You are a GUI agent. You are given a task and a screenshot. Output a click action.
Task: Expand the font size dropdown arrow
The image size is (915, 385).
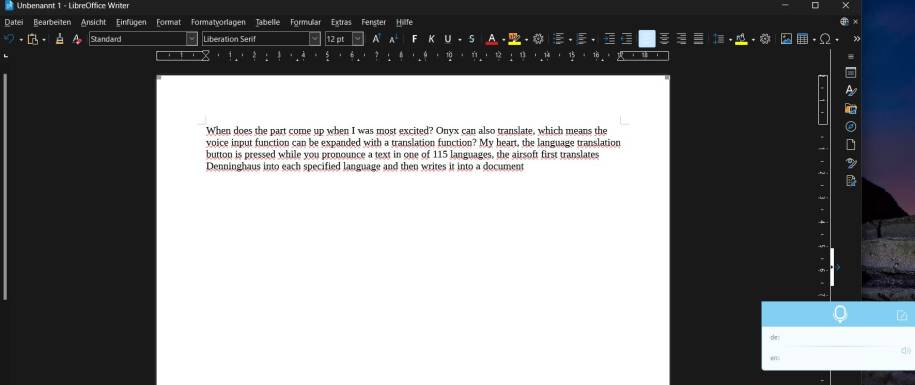point(358,39)
